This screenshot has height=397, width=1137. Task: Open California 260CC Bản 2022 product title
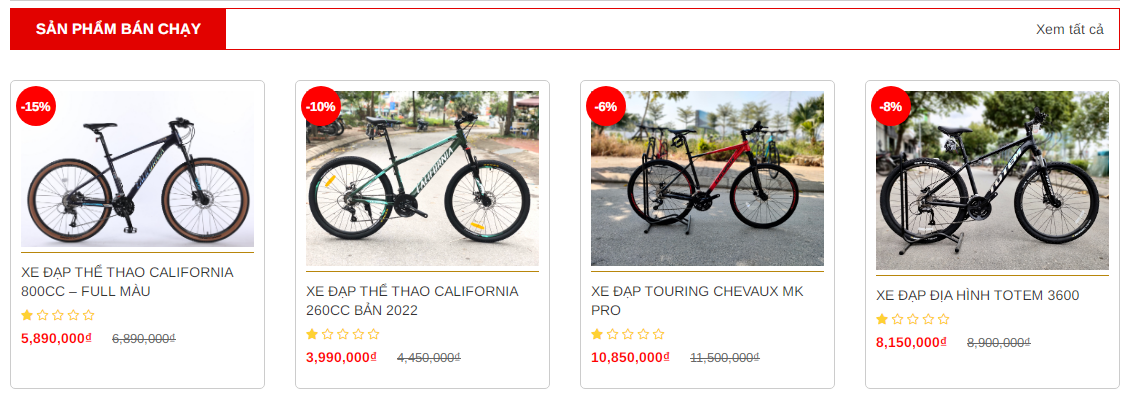pyautogui.click(x=413, y=300)
